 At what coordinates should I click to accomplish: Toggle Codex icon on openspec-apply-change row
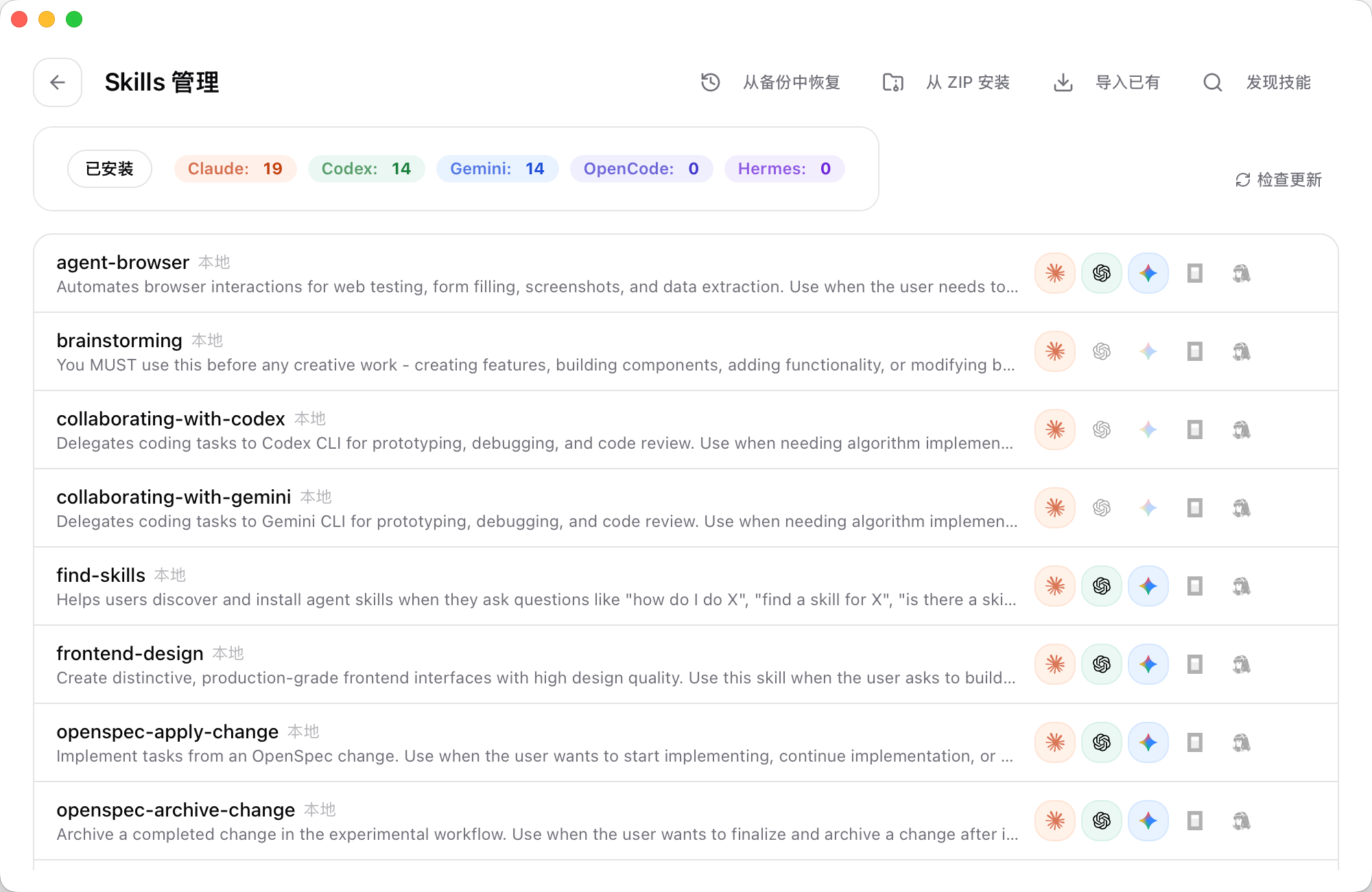coord(1102,742)
